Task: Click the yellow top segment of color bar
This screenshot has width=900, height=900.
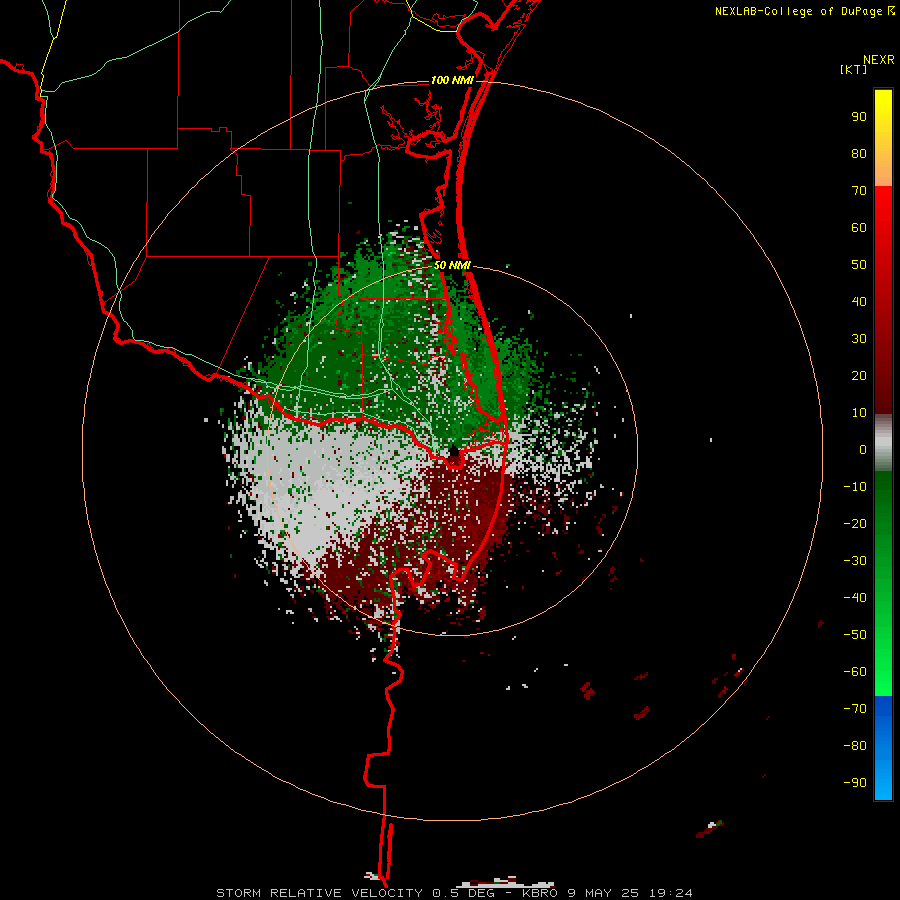Action: pyautogui.click(x=883, y=123)
